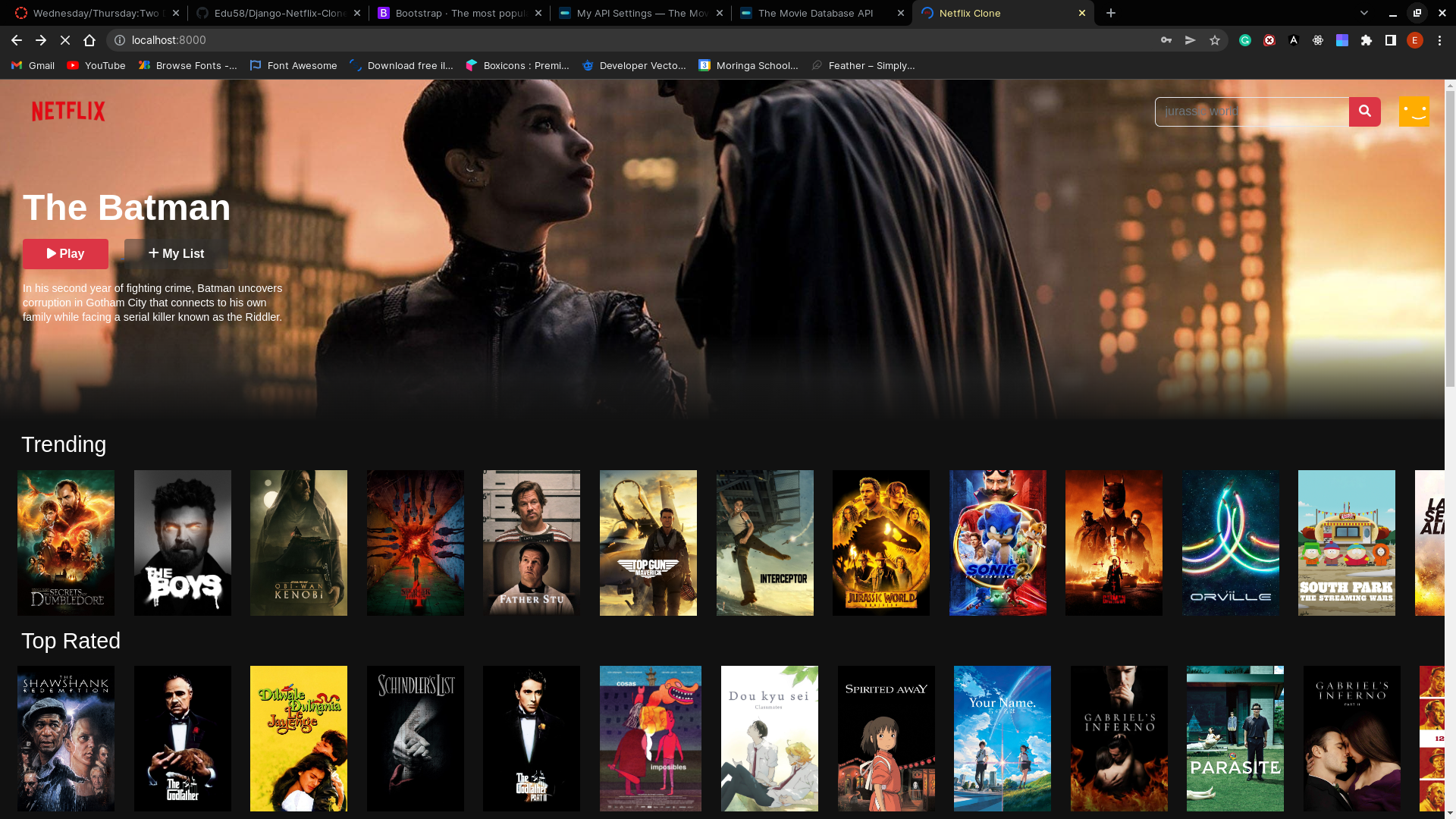Open Chrome three-dot menu
This screenshot has width=1456, height=819.
pos(1439,40)
